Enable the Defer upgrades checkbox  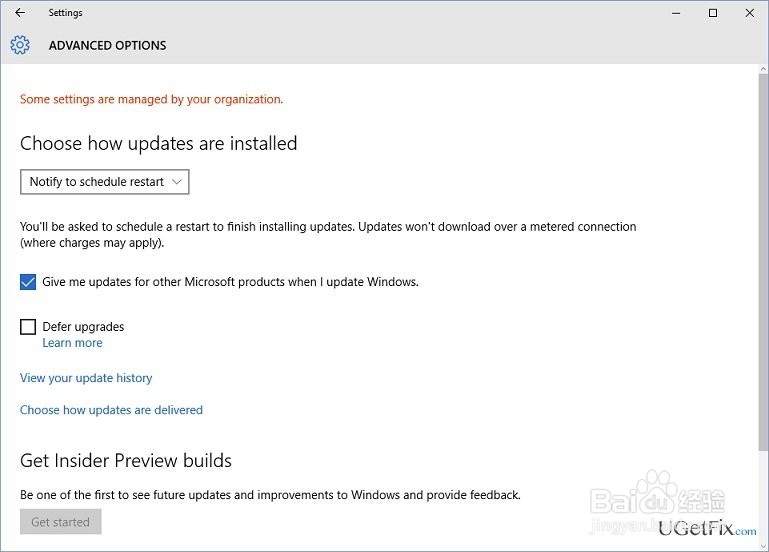(x=28, y=327)
